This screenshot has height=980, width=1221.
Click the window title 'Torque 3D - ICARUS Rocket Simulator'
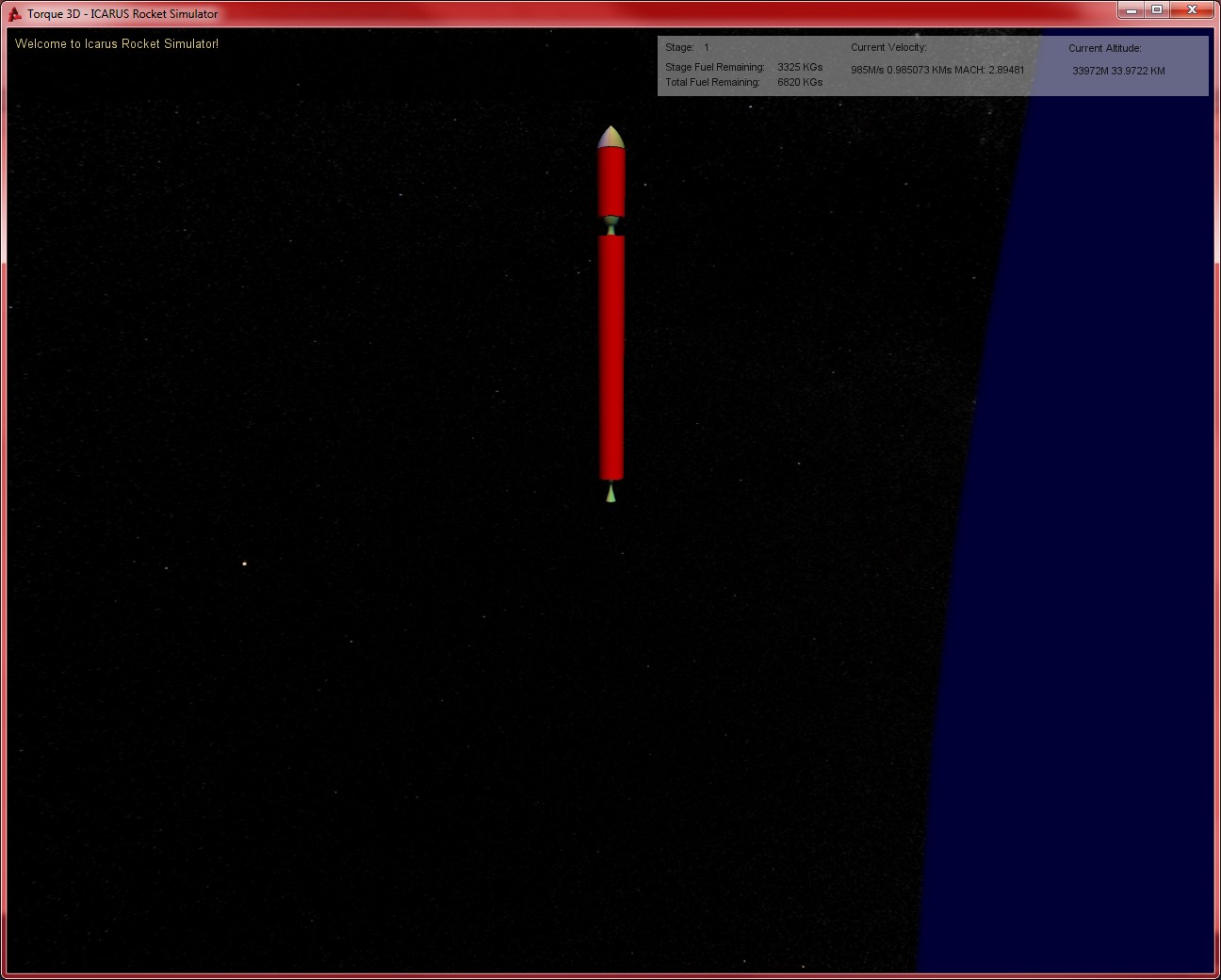click(122, 14)
